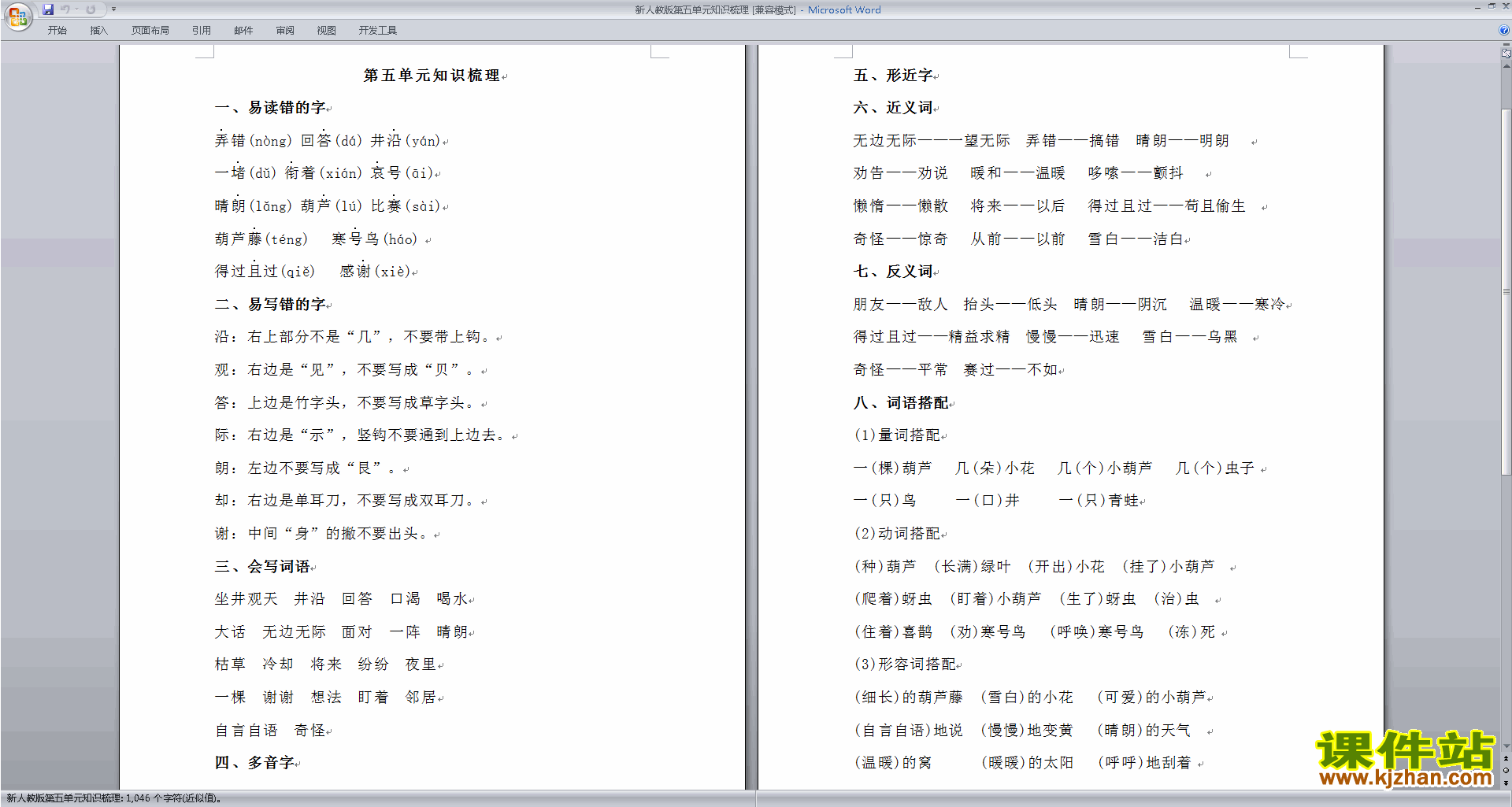The height and width of the screenshot is (807, 1512).
Task: Click the text 弄错(nòng)
Action: click(253, 140)
